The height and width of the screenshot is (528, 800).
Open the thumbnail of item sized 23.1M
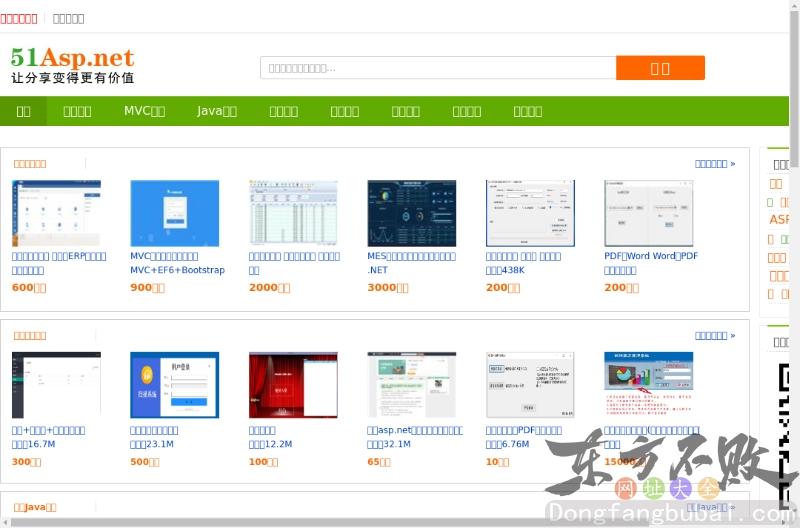(174, 384)
